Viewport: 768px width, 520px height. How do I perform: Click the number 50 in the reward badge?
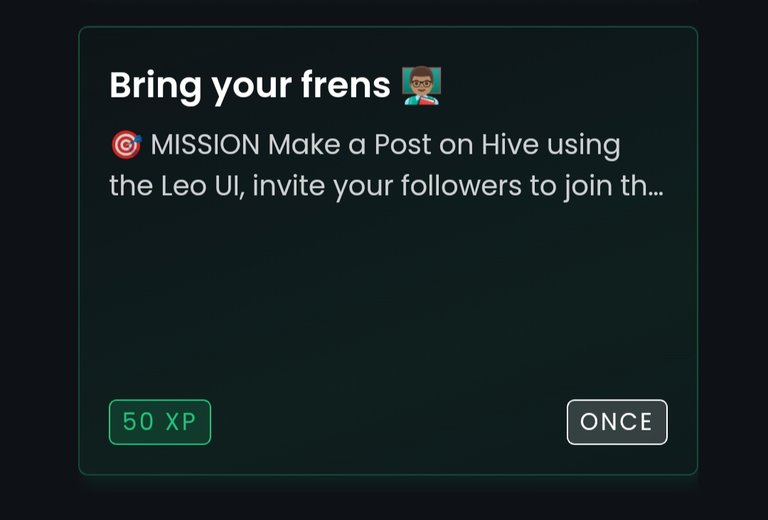pos(138,422)
